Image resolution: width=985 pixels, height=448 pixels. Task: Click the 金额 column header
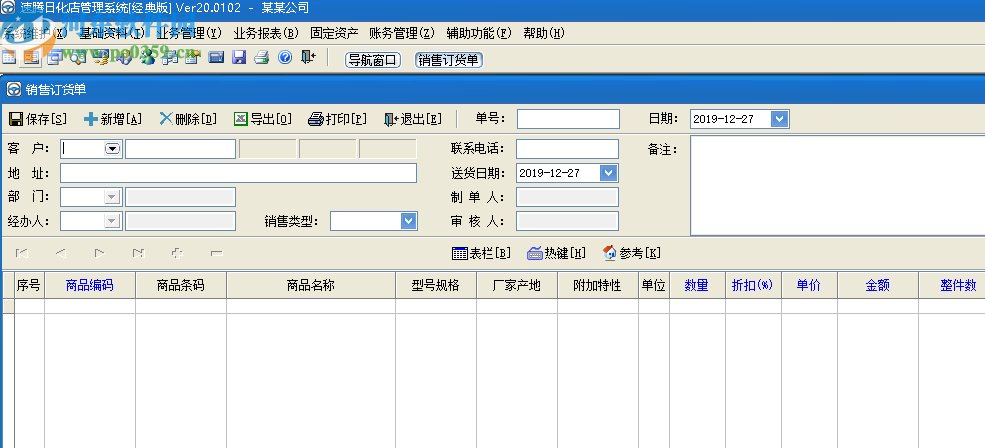(878, 285)
